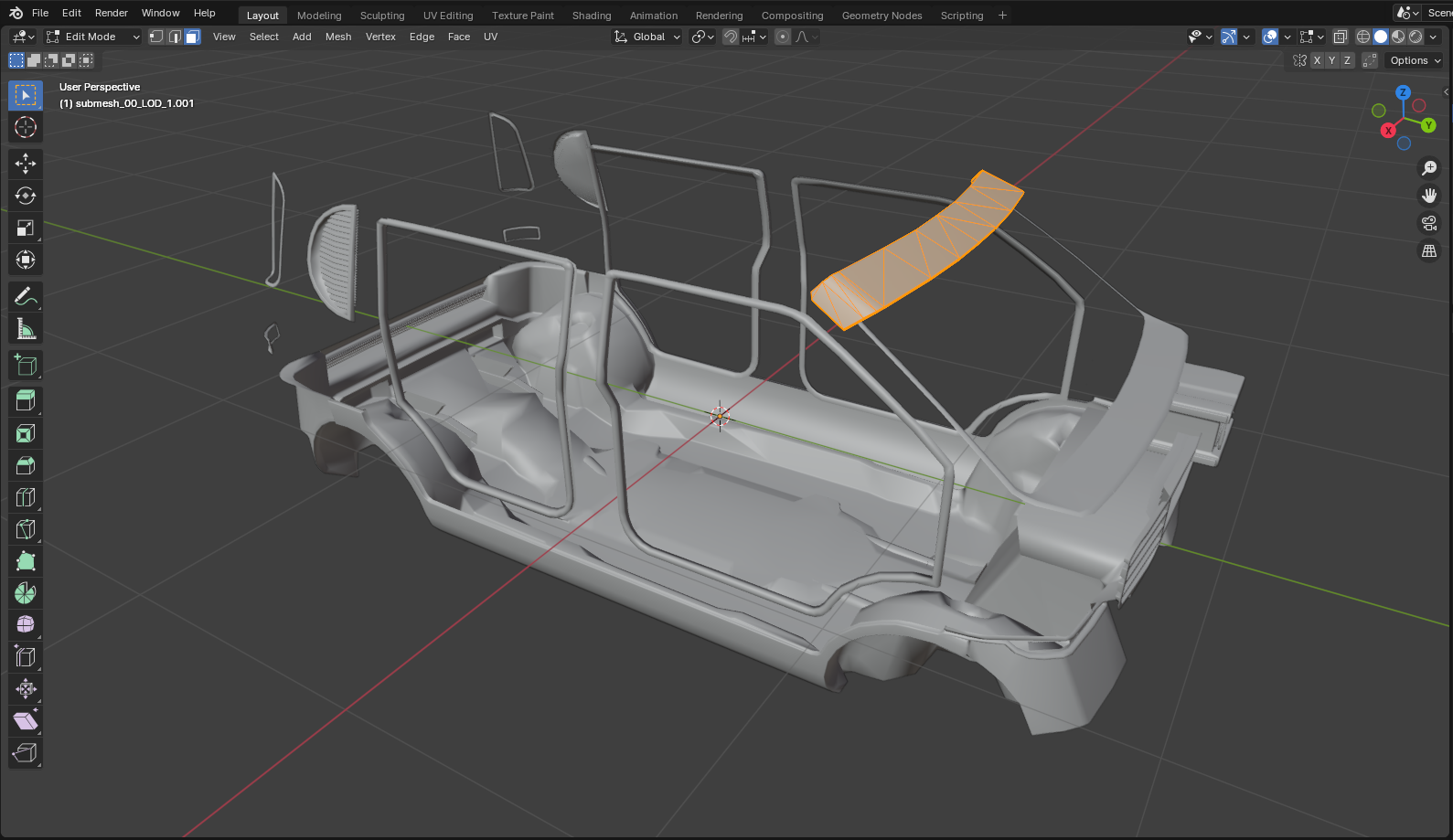
Task: Click the Select menu button
Action: [263, 37]
